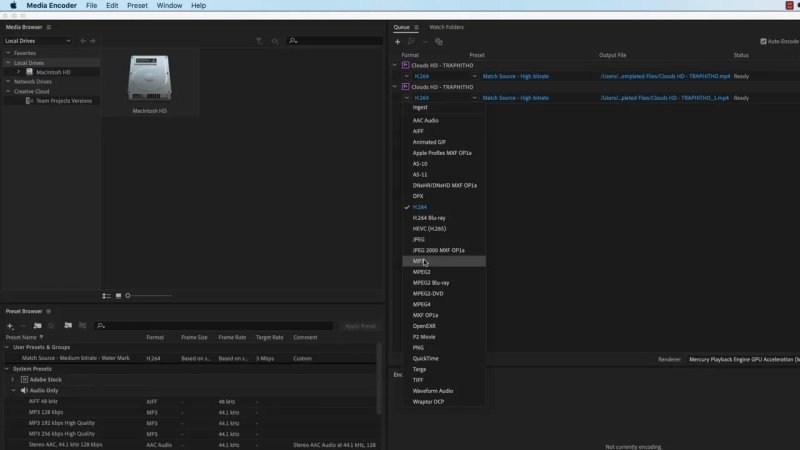The height and width of the screenshot is (450, 800).
Task: Open the Renderer Mercury Playback Engine dropdown
Action: 743,360
